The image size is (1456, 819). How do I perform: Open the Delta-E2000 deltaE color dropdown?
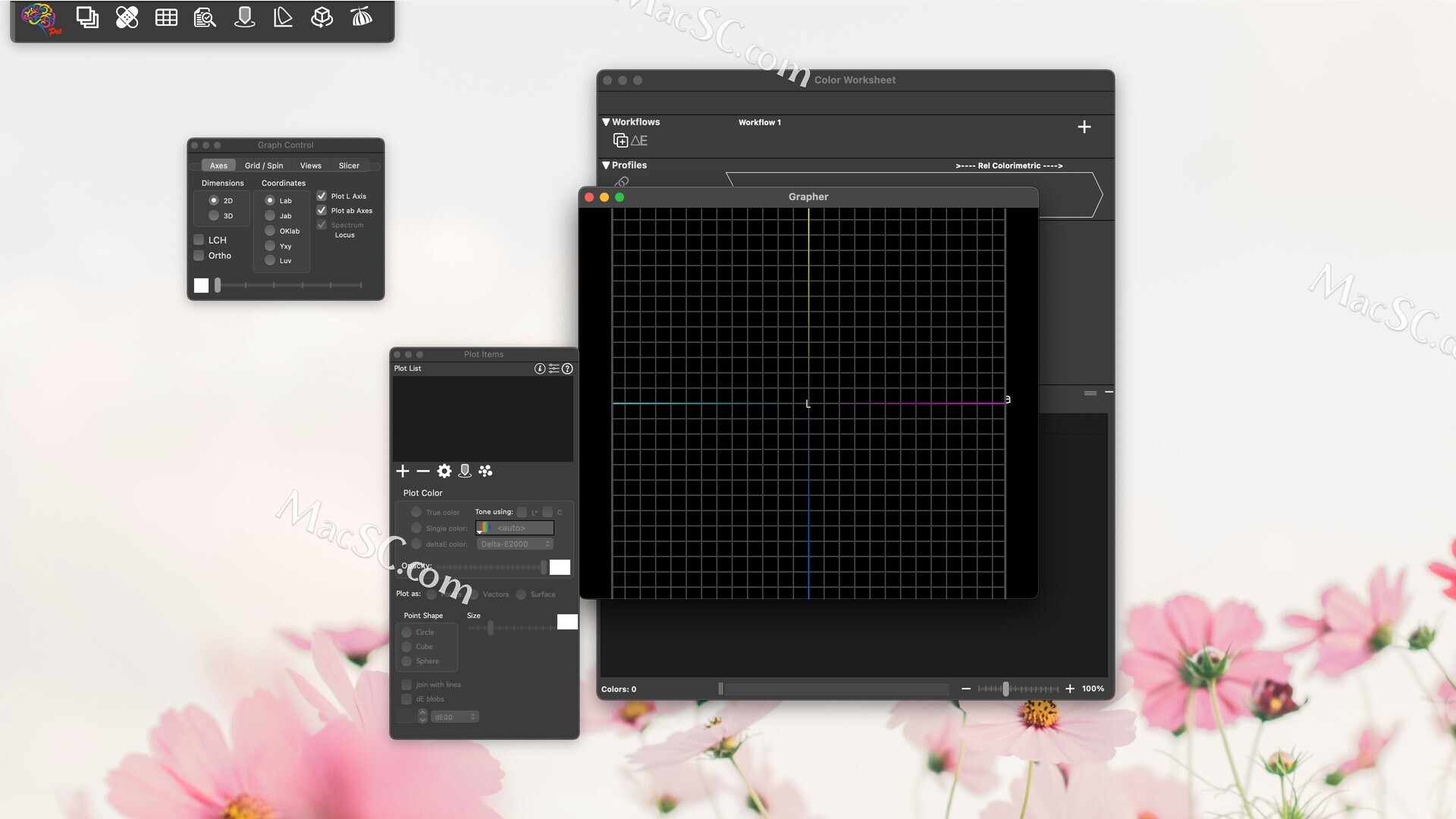point(515,544)
